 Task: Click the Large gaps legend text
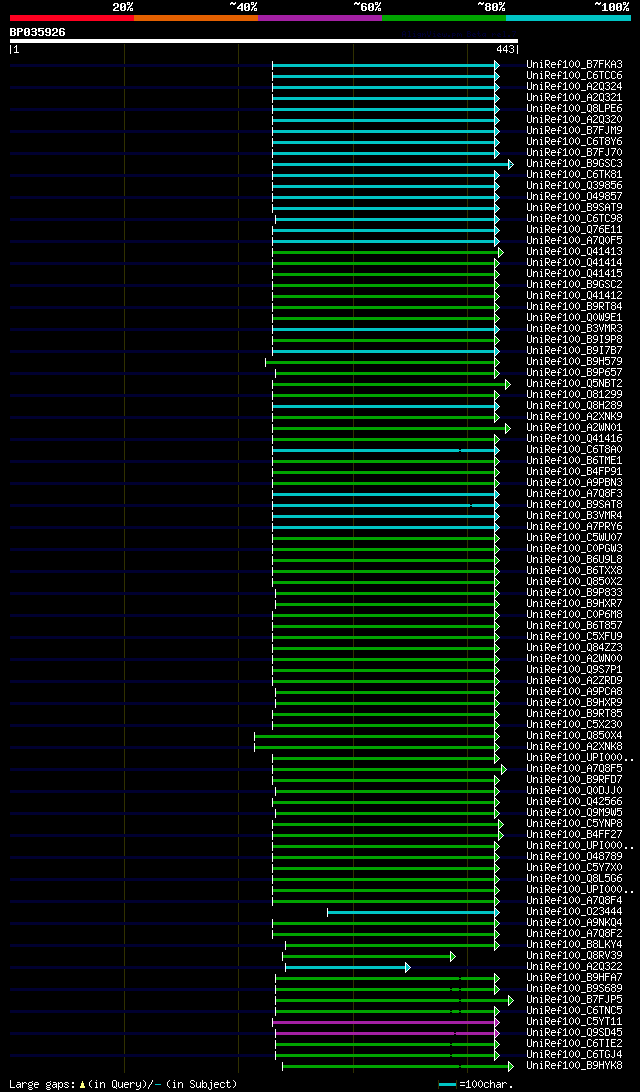click(123, 1084)
